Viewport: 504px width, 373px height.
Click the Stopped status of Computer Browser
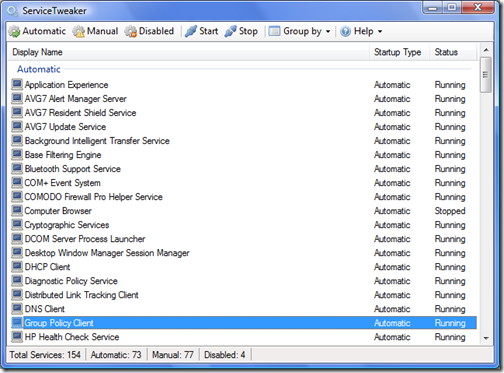click(x=450, y=211)
